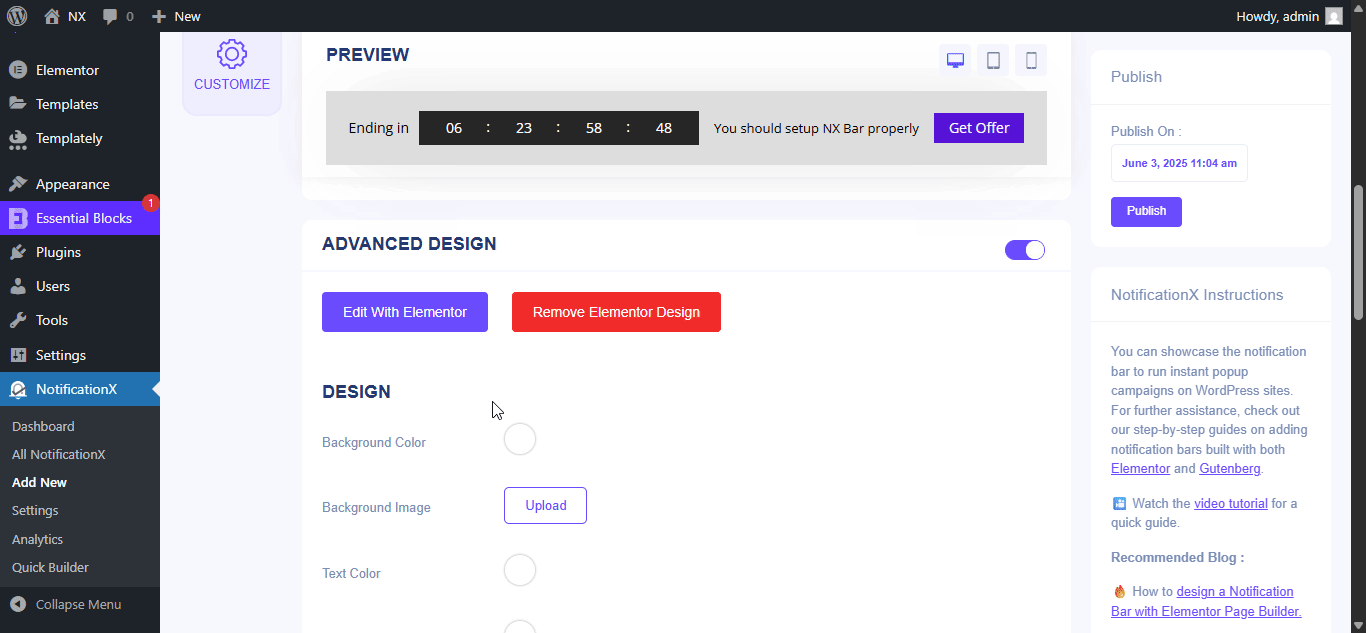This screenshot has width=1366, height=633.
Task: Open the Essential Blocks menu
Action: 80,218
